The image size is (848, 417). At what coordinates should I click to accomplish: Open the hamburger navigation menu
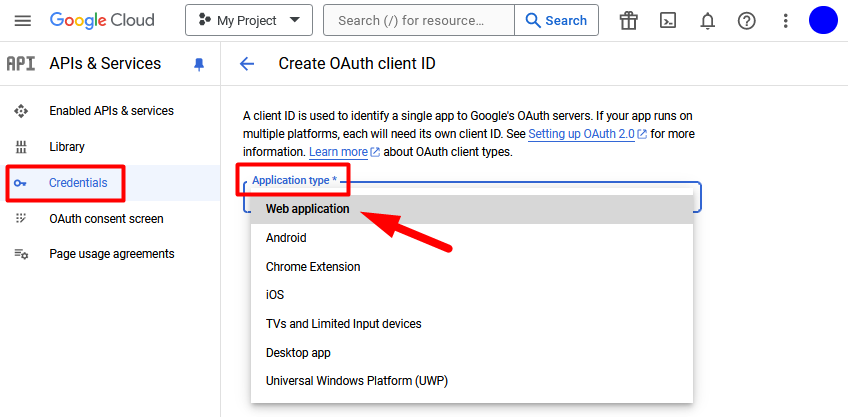click(x=23, y=21)
